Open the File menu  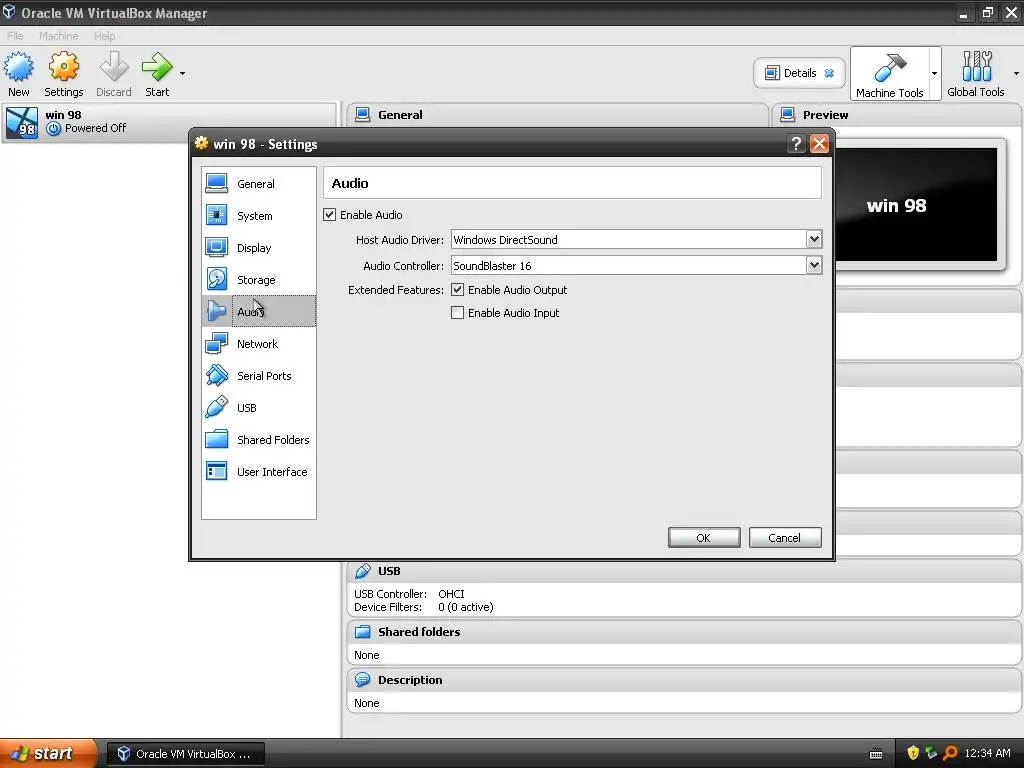tap(15, 36)
